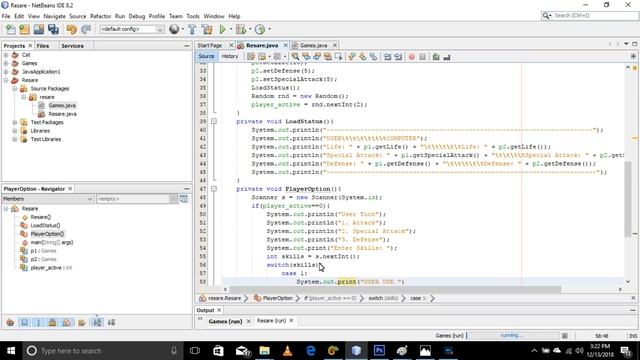The height and width of the screenshot is (360, 640).
Task: Toggle Show Fields filter in Navigator
Action: tap(24, 322)
